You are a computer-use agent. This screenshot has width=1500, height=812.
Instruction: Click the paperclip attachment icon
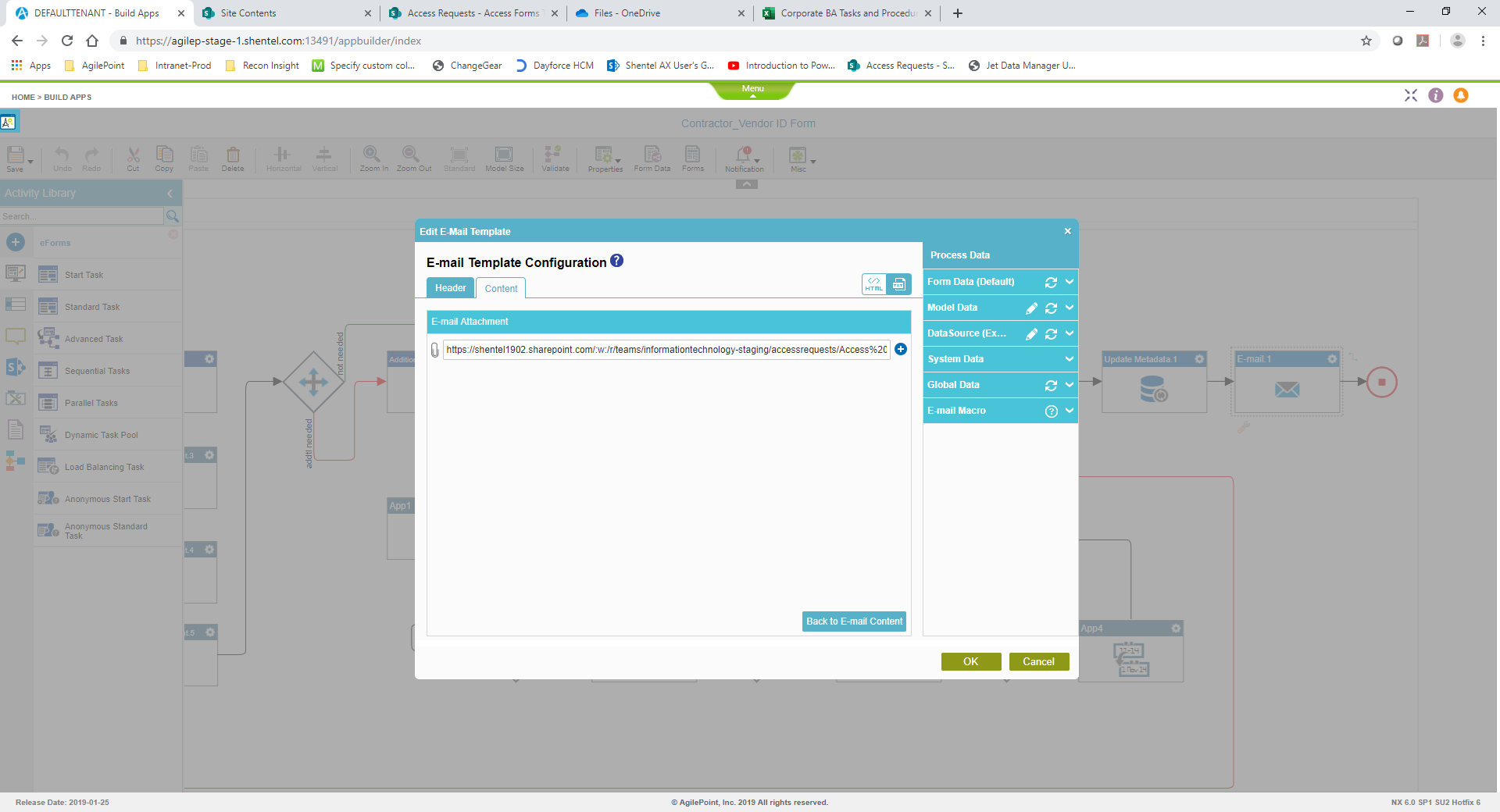pos(435,351)
